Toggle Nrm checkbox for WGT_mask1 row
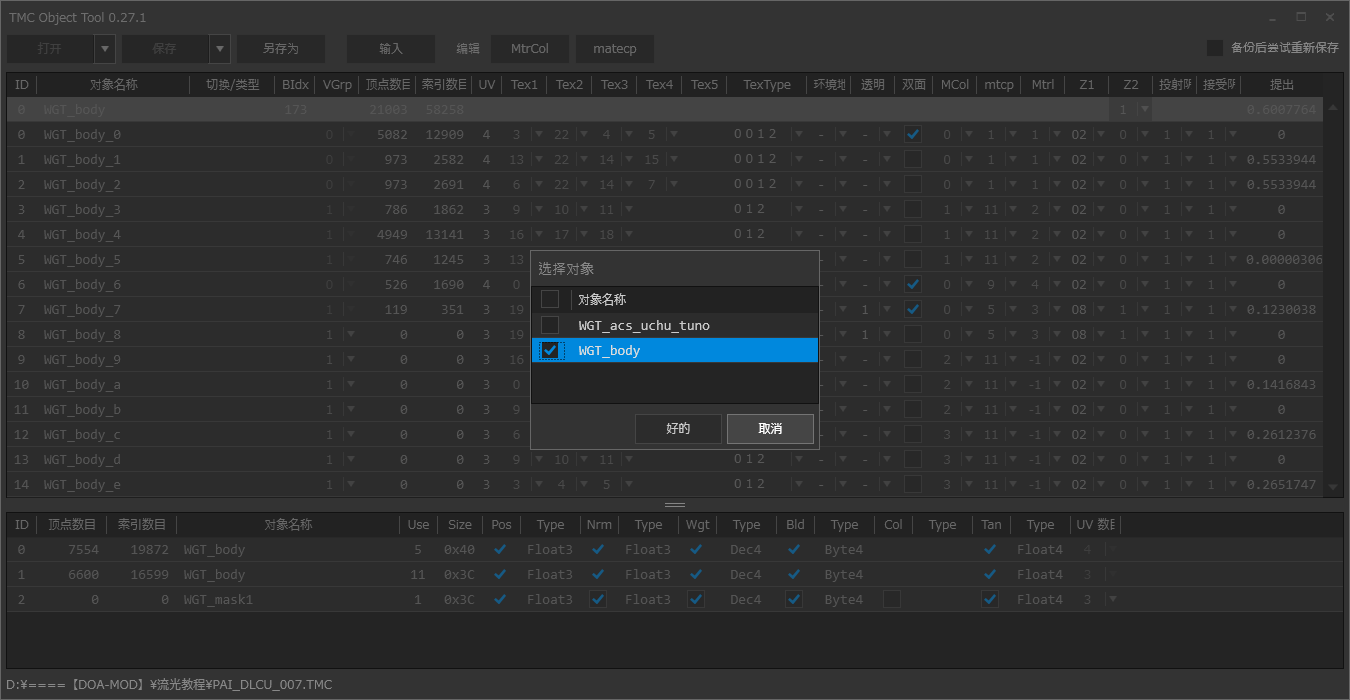1350x700 pixels. [x=598, y=599]
